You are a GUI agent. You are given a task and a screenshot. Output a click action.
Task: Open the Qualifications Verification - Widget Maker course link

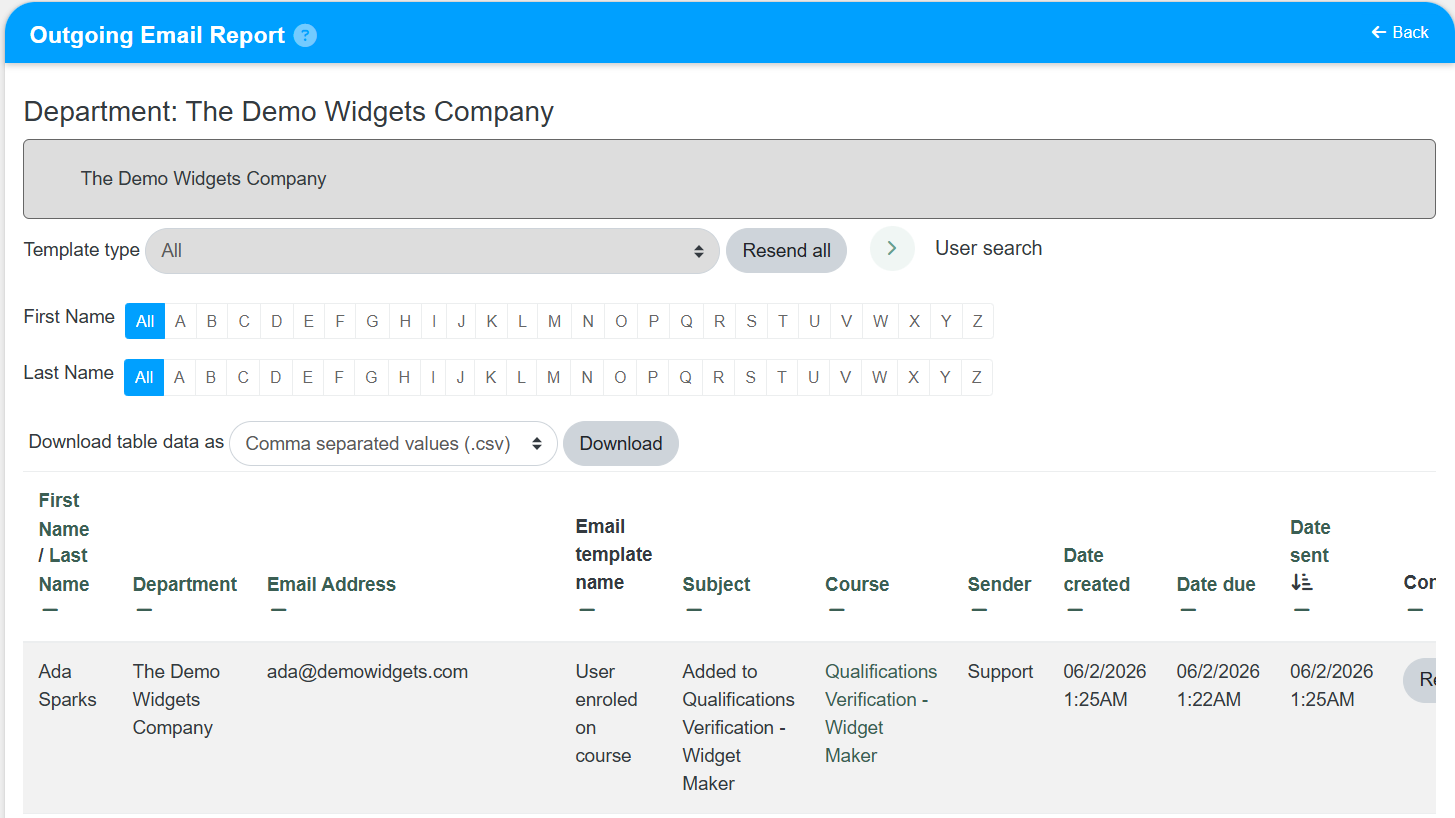pos(881,713)
